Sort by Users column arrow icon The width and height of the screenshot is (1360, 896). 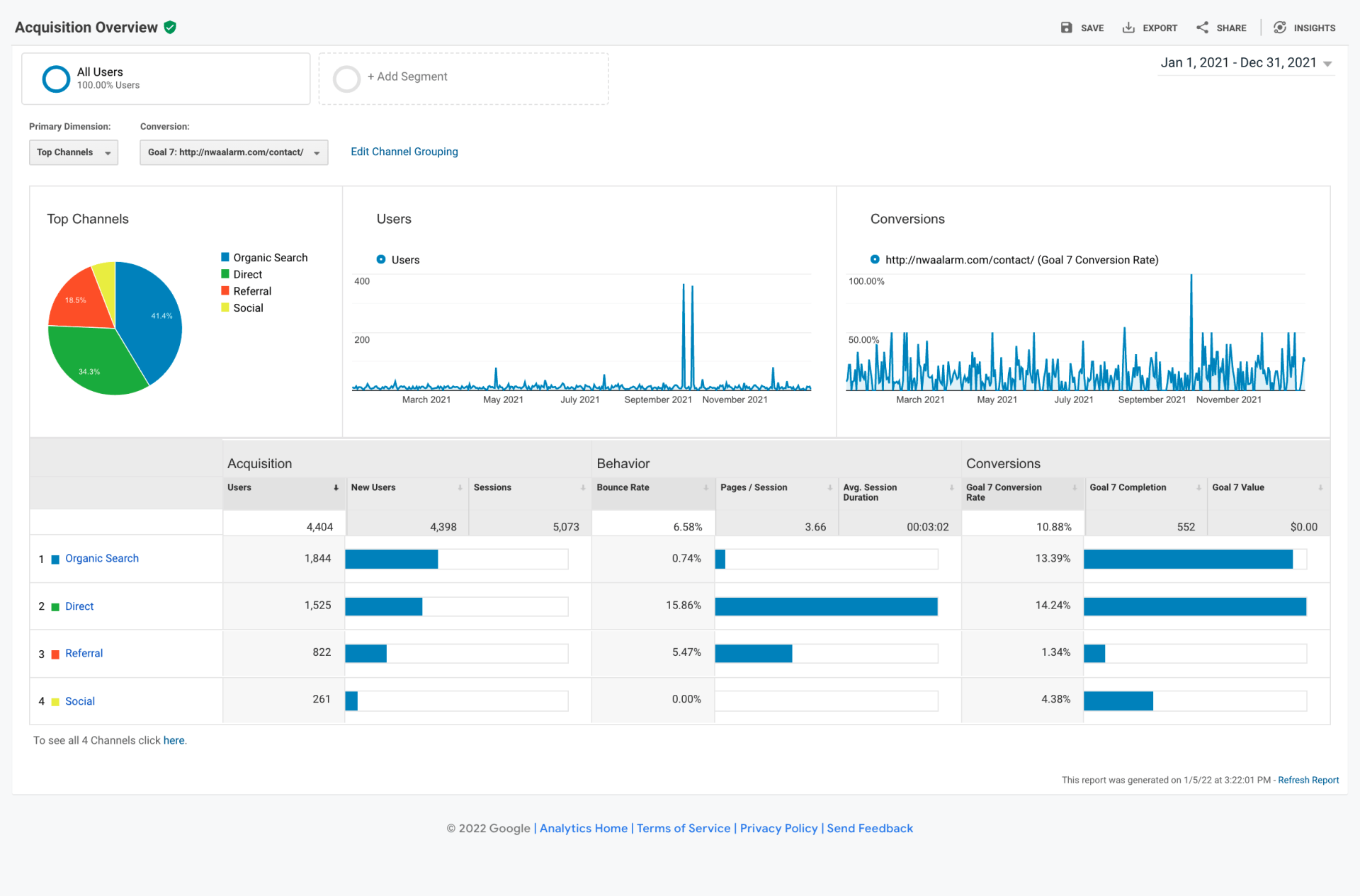click(x=336, y=488)
